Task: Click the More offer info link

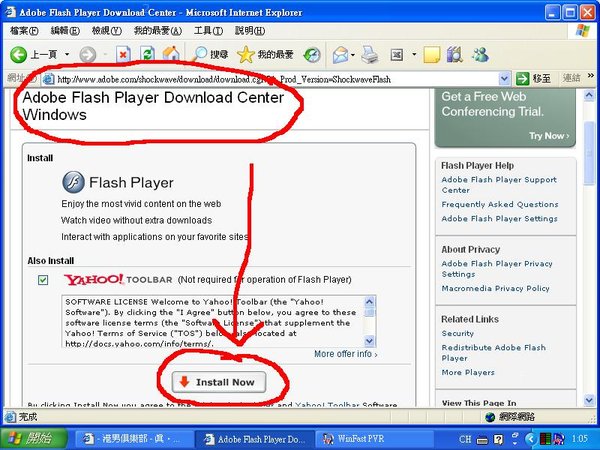Action: point(344,354)
